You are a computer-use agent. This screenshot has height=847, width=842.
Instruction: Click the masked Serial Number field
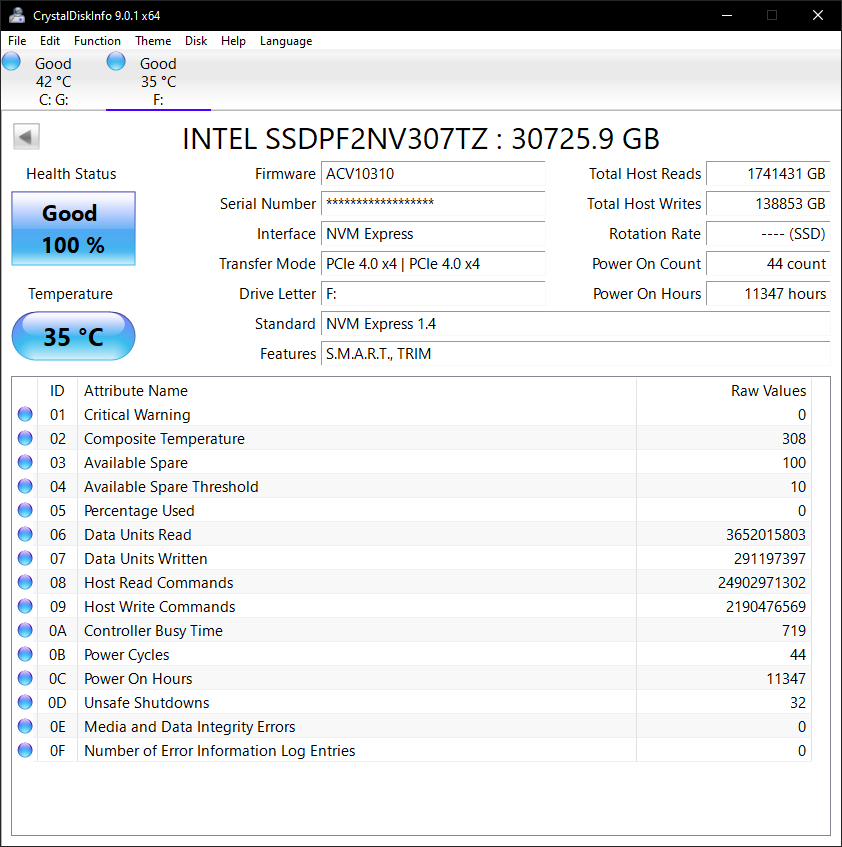click(x=433, y=204)
